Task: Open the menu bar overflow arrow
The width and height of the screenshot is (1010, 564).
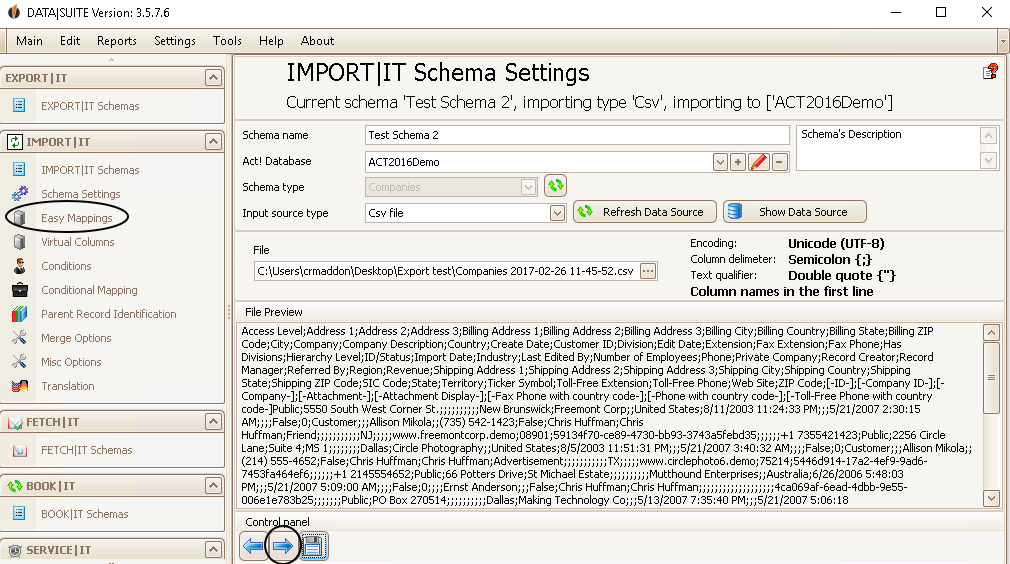Action: click(x=1003, y=41)
